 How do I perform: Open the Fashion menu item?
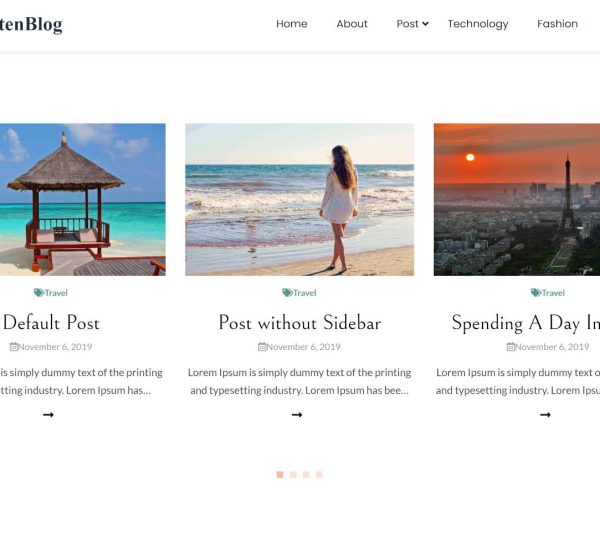coord(558,24)
